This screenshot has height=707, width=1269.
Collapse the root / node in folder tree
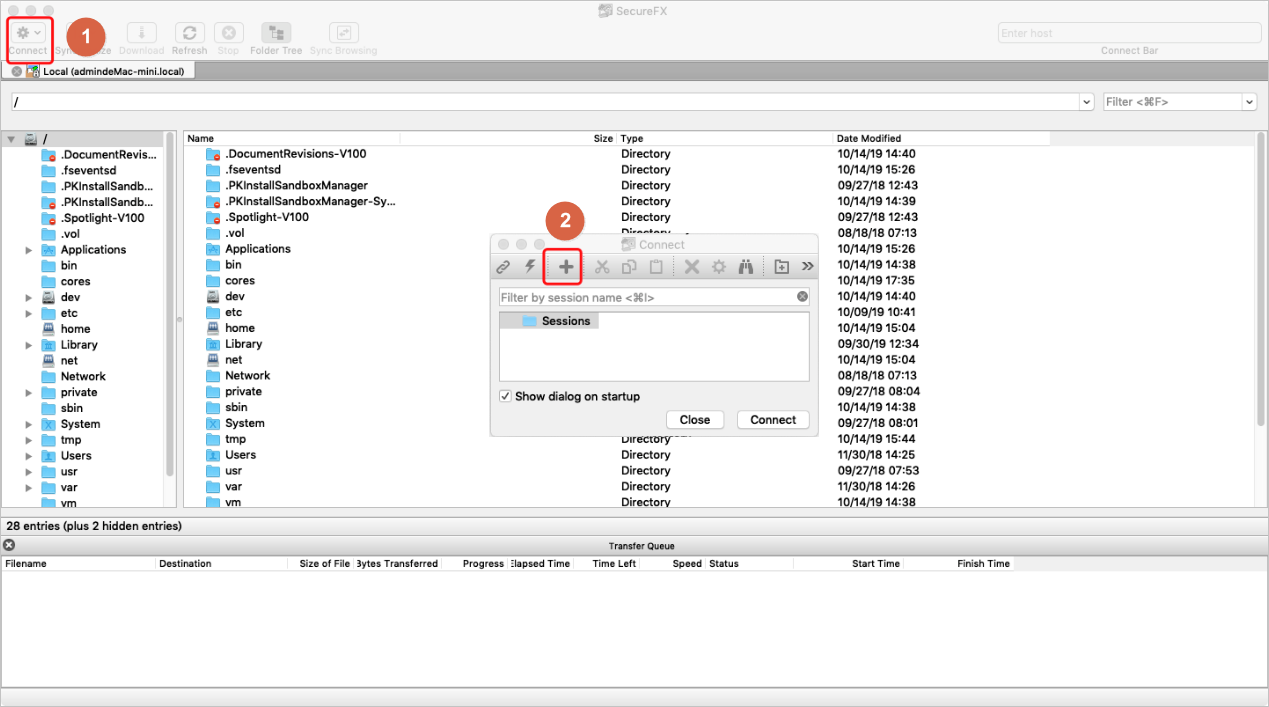(x=11, y=139)
